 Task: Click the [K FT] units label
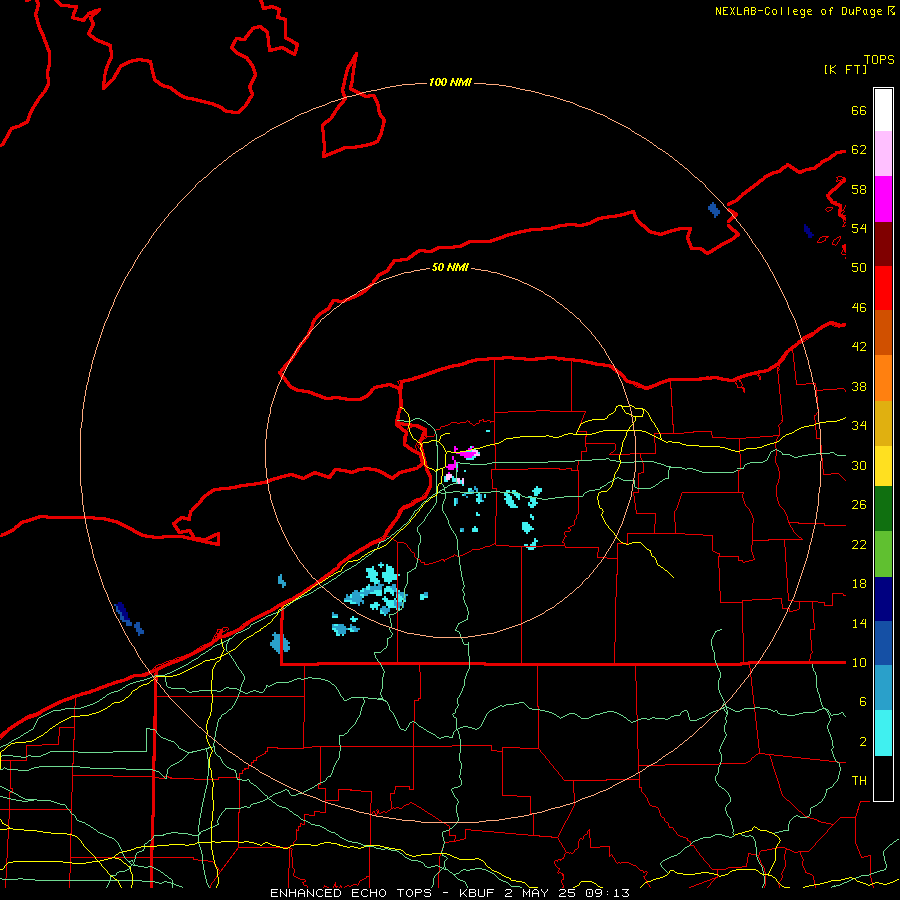coord(845,69)
